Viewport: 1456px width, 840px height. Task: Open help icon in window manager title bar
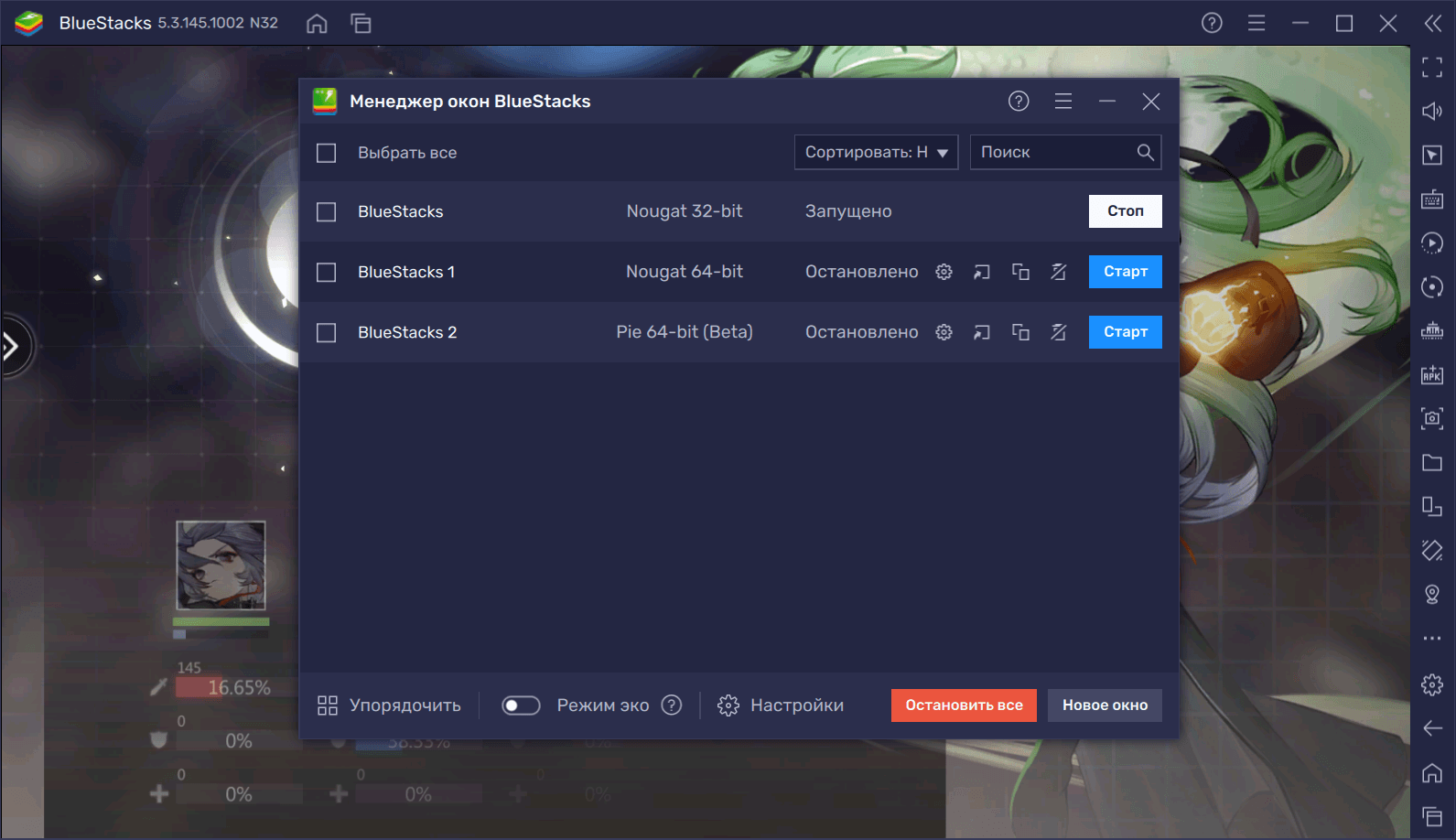coord(1019,102)
